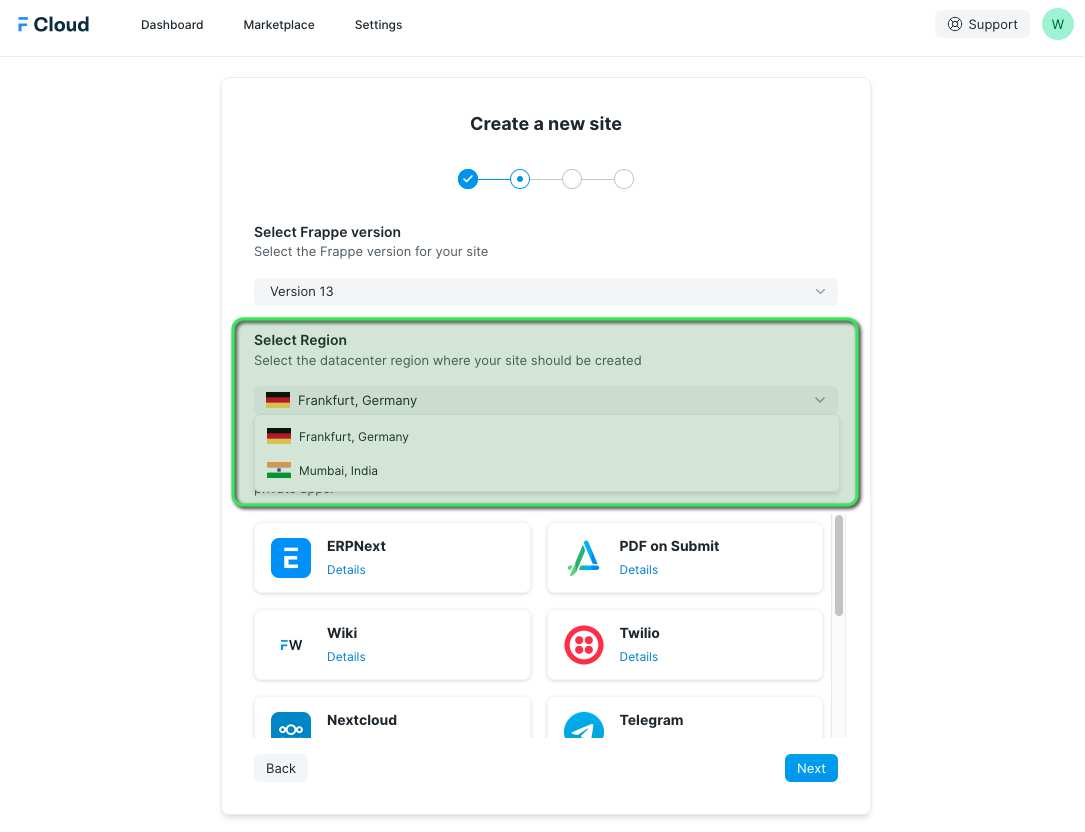Select the Wiki app card
The width and height of the screenshot is (1085, 832).
click(392, 645)
